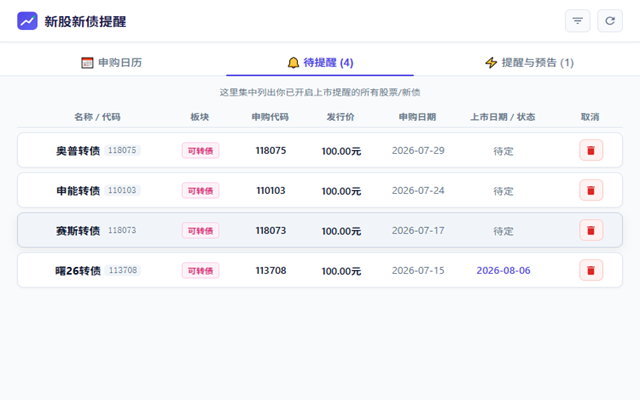Click the filter icon button in header
640x400 pixels.
(577, 21)
